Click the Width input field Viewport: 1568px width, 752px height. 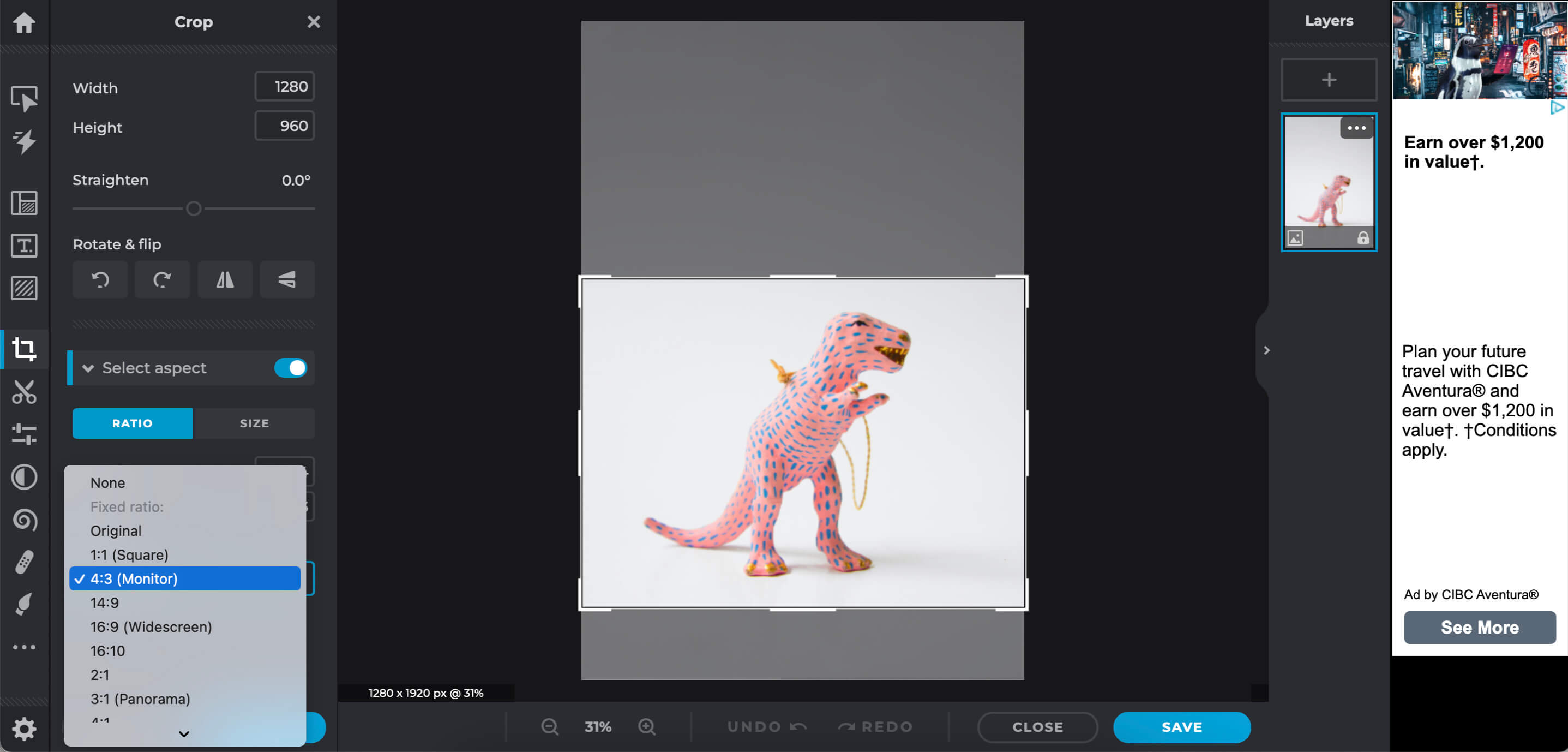284,86
